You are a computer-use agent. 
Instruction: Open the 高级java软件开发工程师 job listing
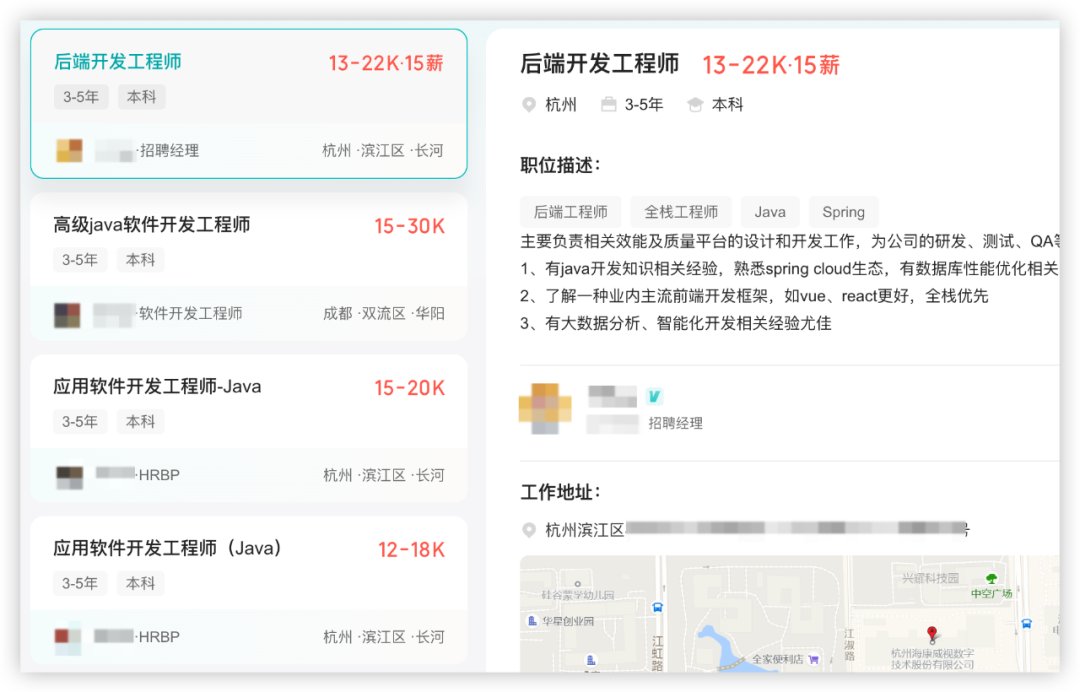click(x=152, y=225)
